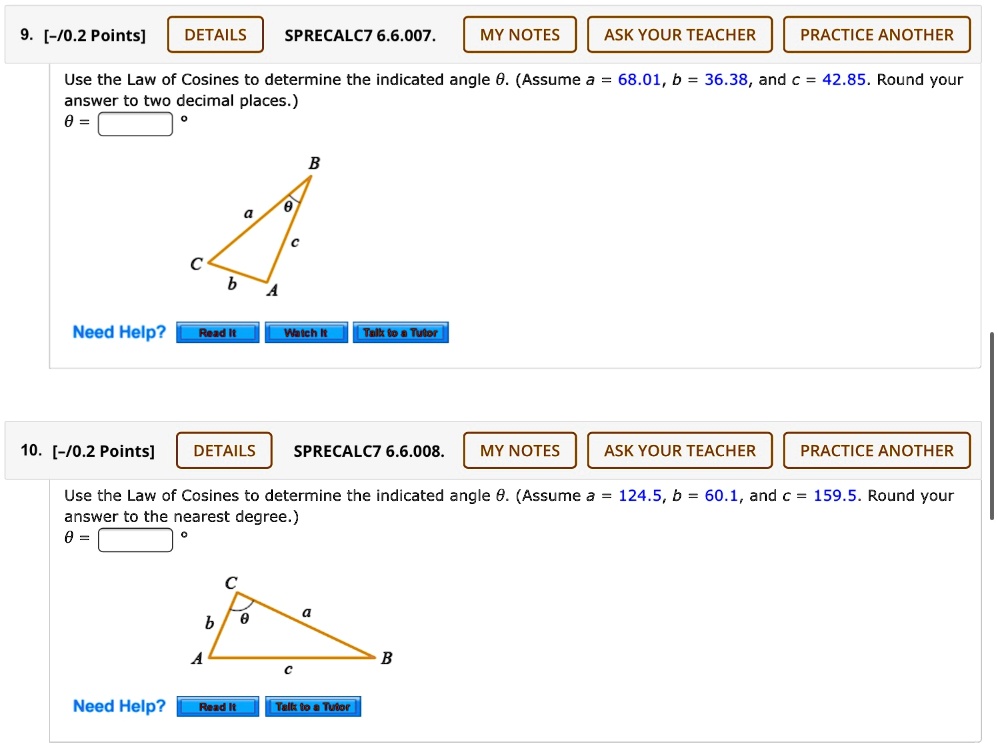
Task: Click ASK YOUR TEACHER for question 9
Action: point(679,34)
